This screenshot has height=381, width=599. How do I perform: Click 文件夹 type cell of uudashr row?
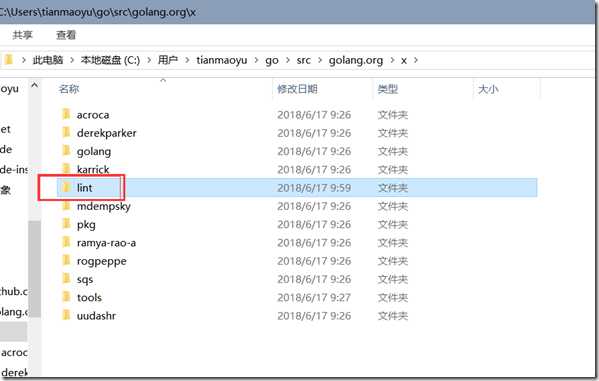click(393, 316)
